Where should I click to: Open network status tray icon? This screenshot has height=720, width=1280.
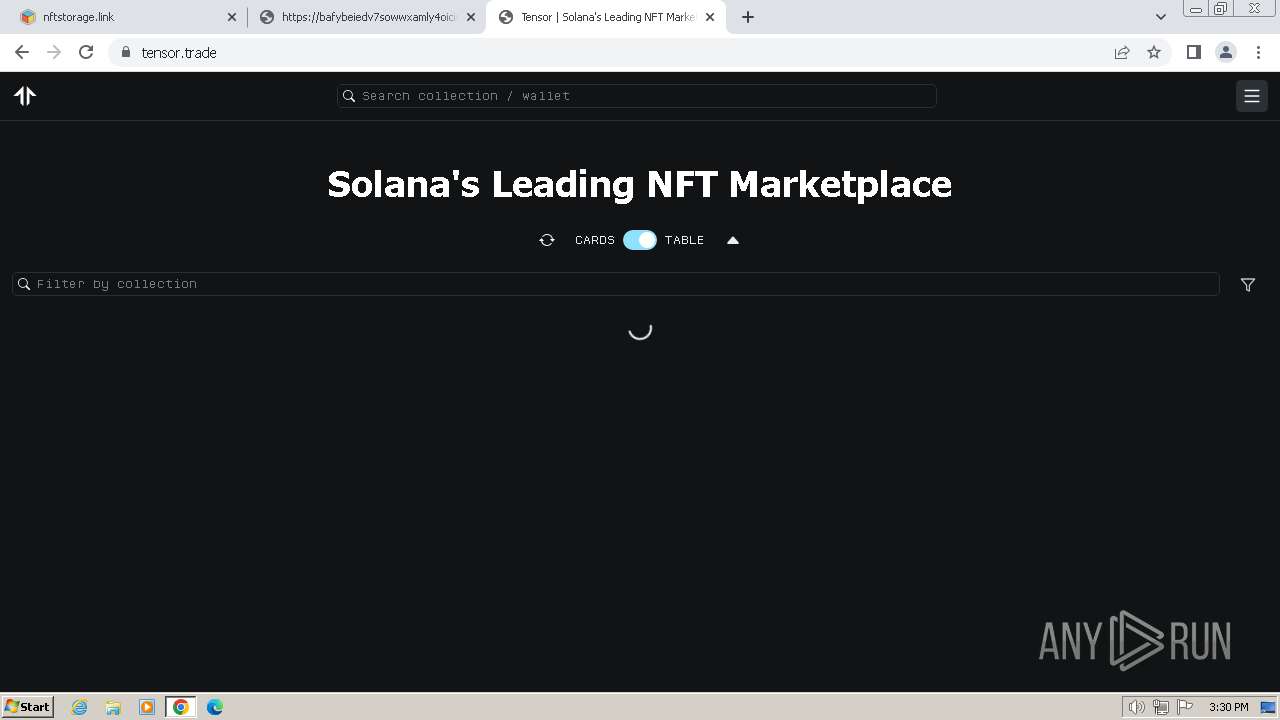click(1161, 707)
